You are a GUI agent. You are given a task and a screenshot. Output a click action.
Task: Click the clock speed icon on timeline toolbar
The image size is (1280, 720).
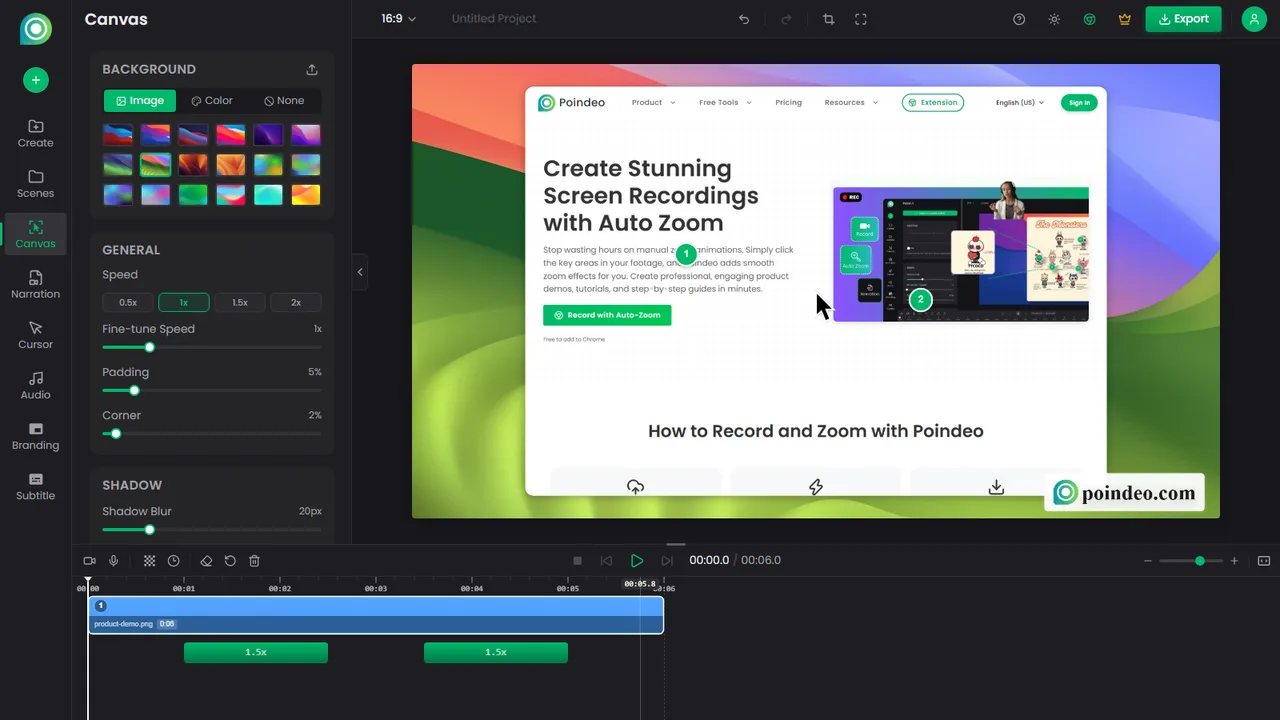click(x=173, y=561)
